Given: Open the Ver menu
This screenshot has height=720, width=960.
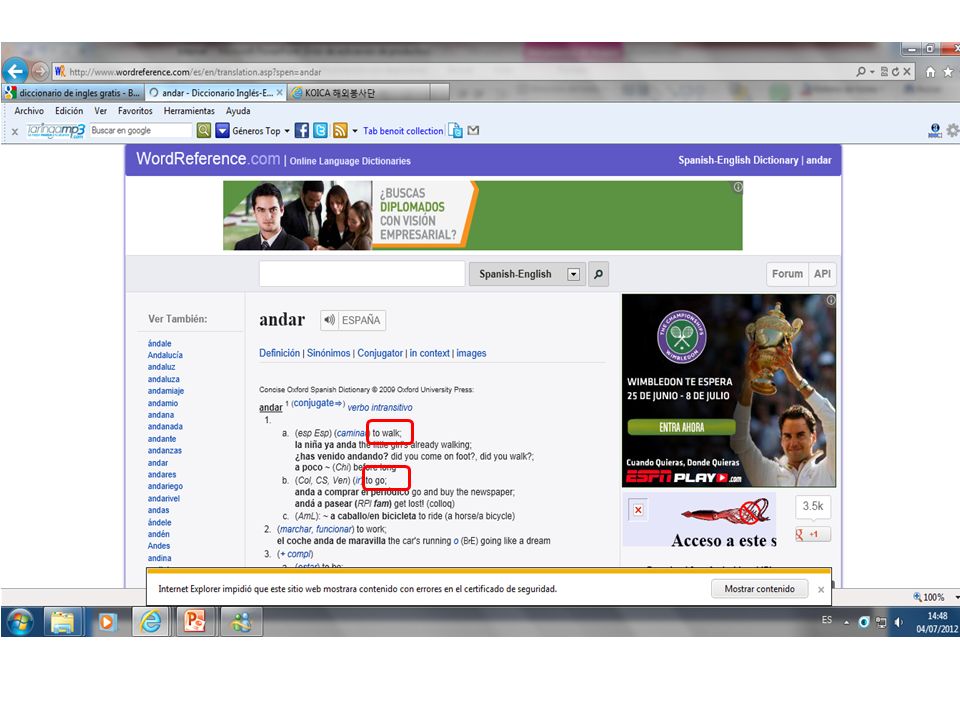Looking at the screenshot, I should [x=100, y=111].
